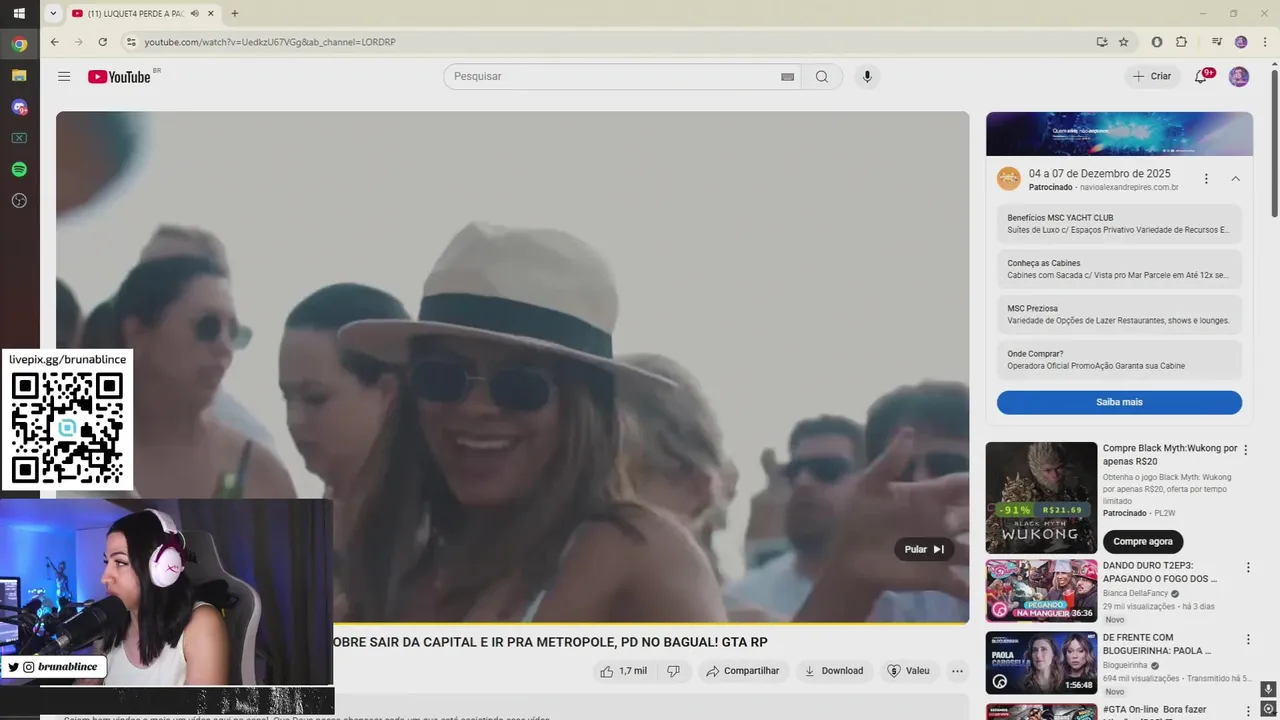Like the video with the thumbs-up
1280x720 pixels.
click(x=624, y=671)
